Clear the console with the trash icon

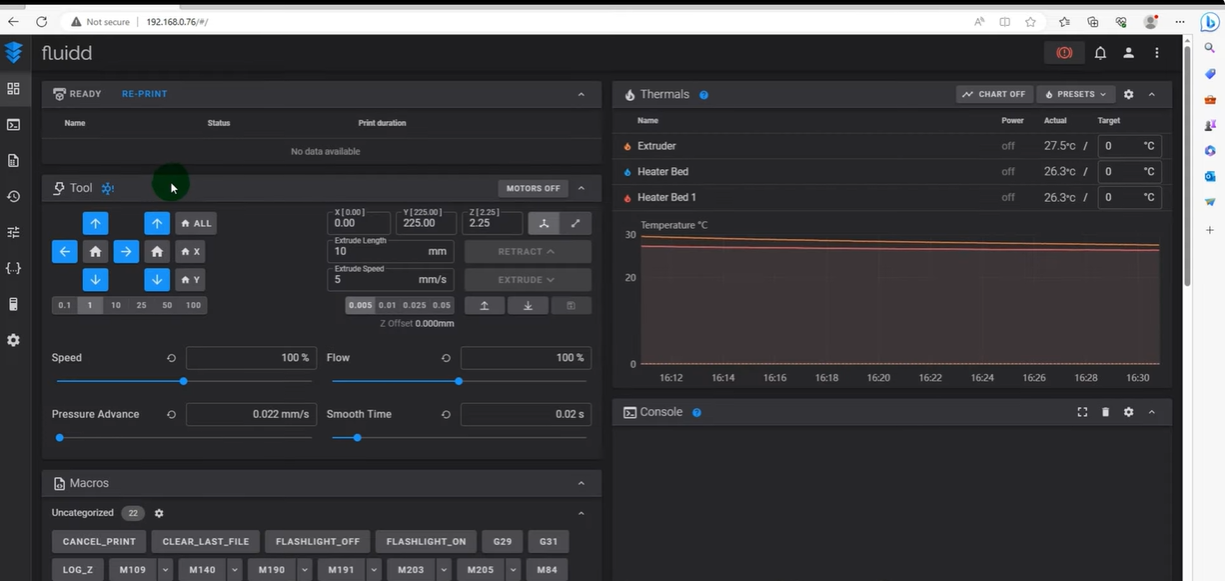tap(1105, 412)
